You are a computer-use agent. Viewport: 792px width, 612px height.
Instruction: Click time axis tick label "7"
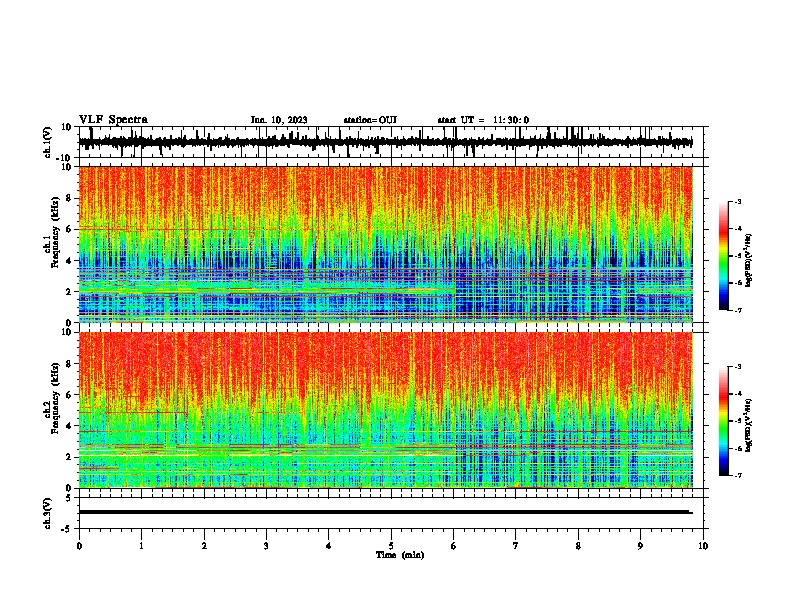pos(516,546)
